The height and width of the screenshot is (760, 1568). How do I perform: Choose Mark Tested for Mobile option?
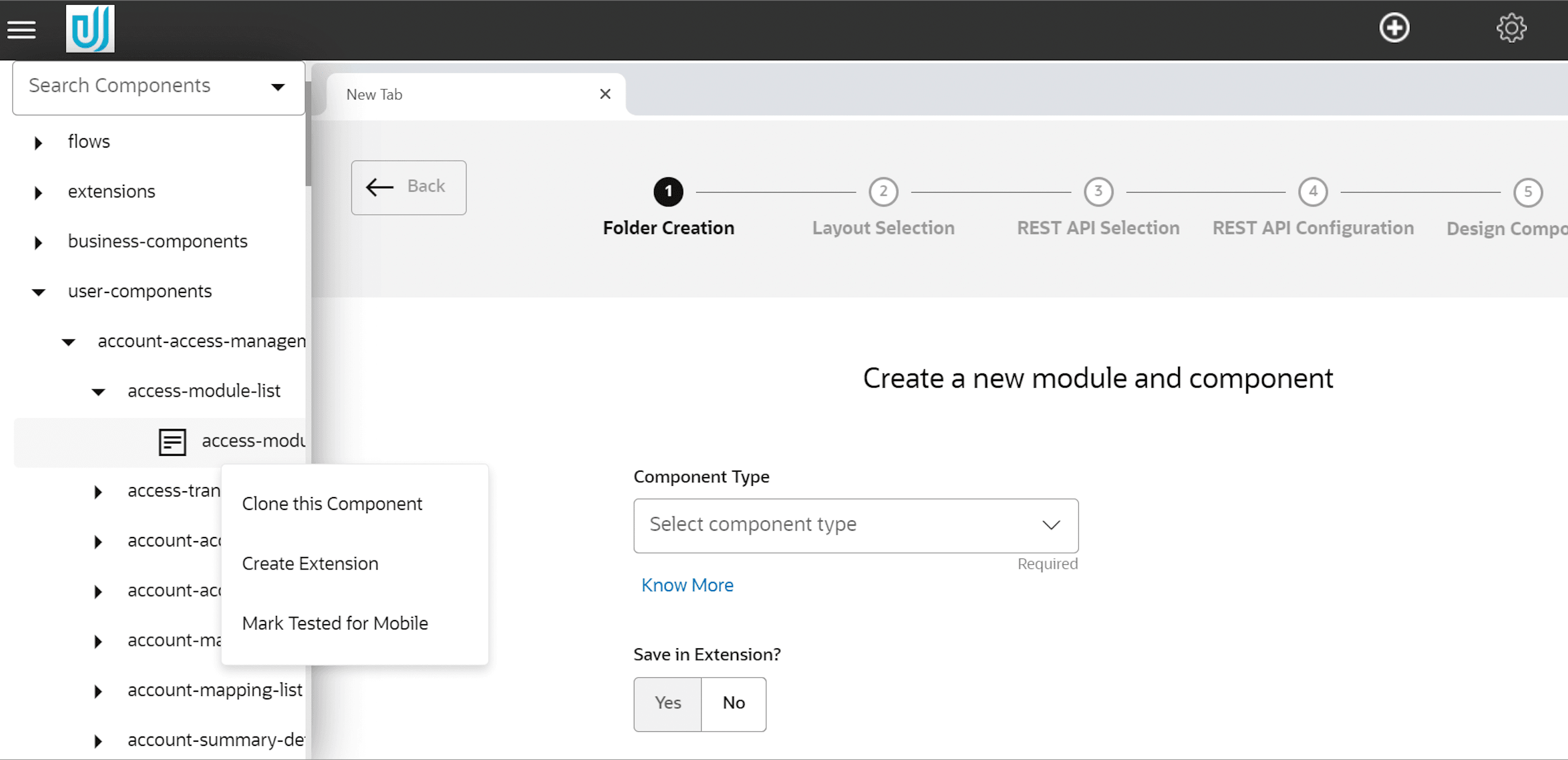point(335,623)
